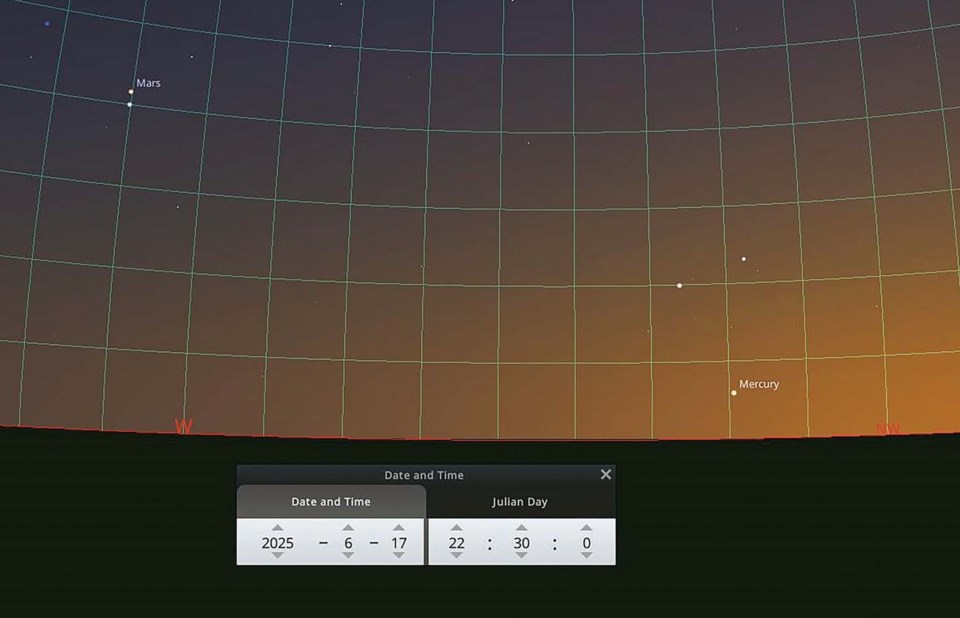Screen dimensions: 960x618
Task: Click the hour field showing 22
Action: [456, 543]
